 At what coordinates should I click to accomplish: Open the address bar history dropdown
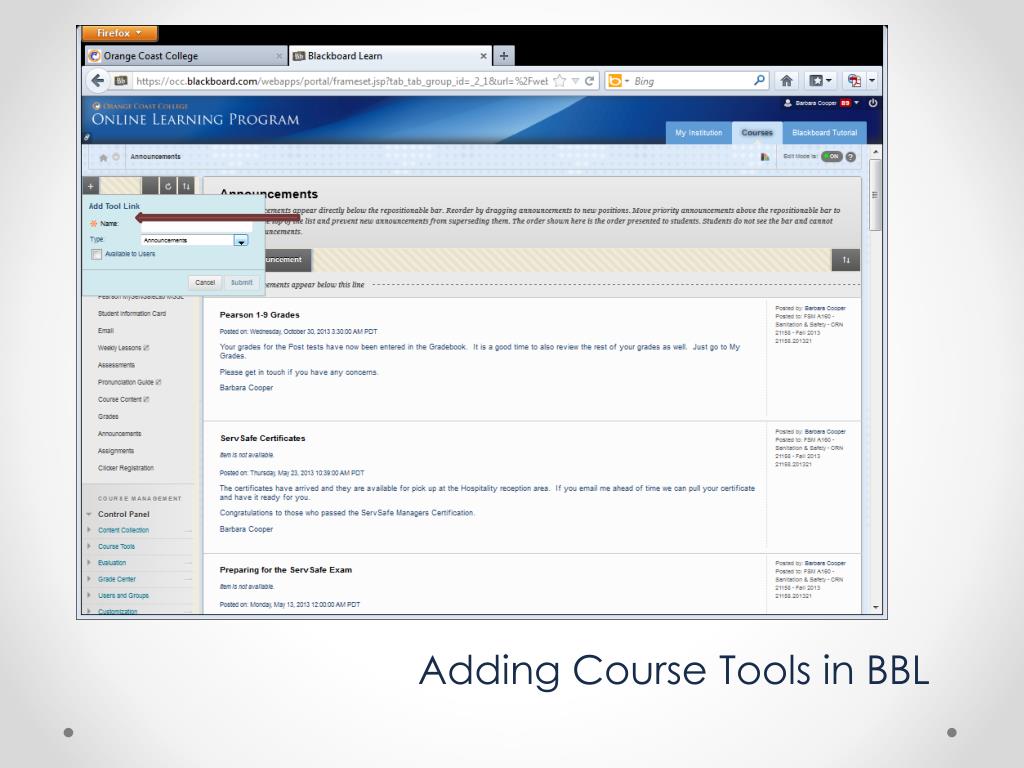(x=575, y=81)
